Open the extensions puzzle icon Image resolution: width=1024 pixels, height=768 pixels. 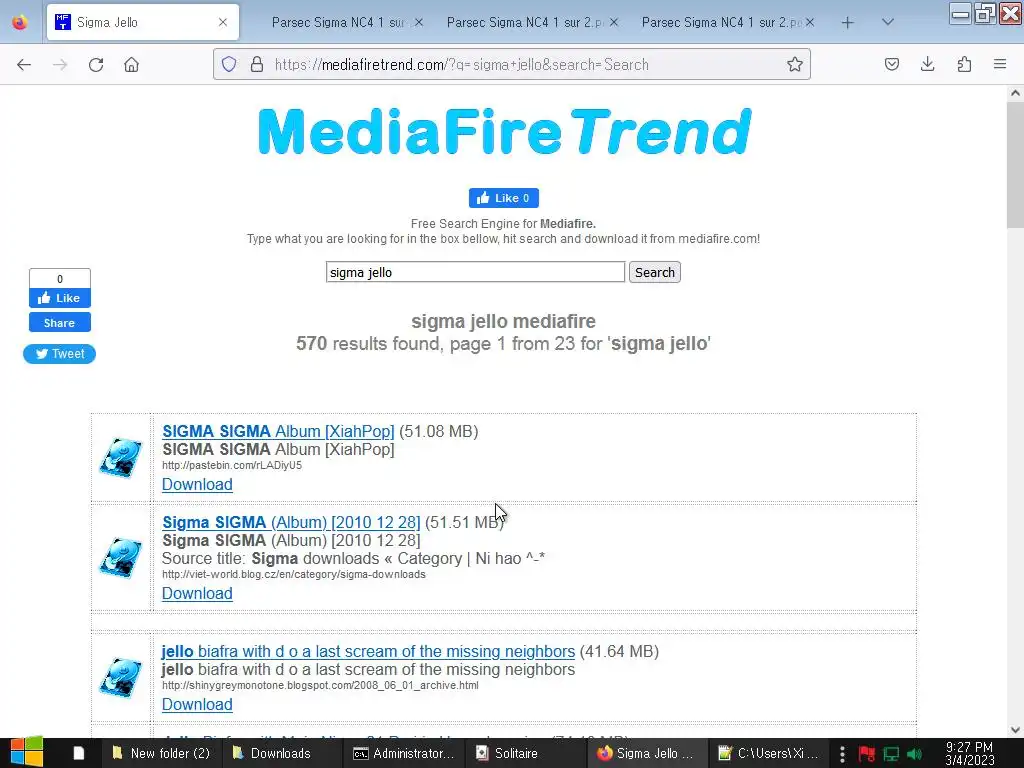click(x=964, y=64)
